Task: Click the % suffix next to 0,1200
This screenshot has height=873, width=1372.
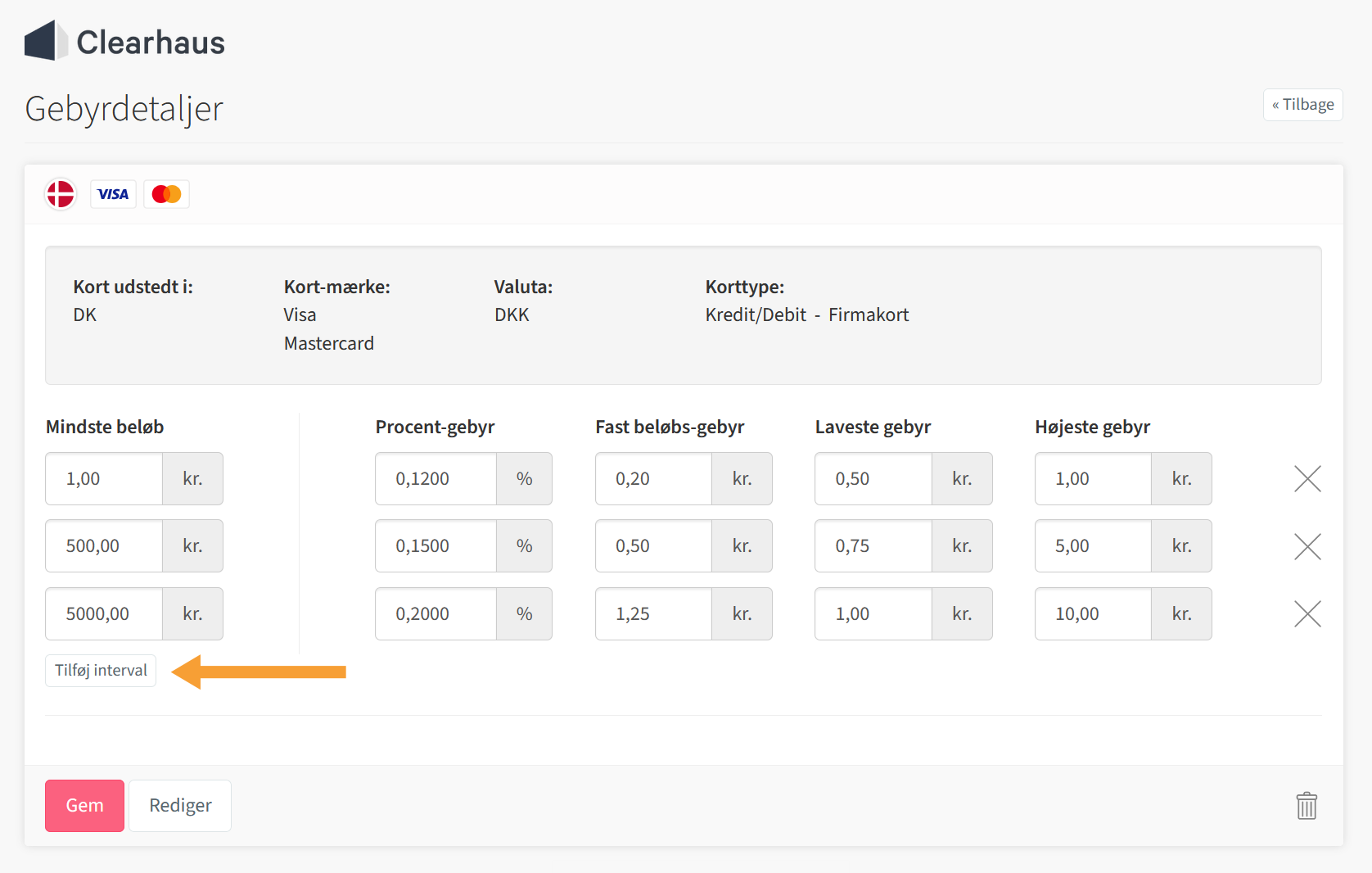Action: 525,479
